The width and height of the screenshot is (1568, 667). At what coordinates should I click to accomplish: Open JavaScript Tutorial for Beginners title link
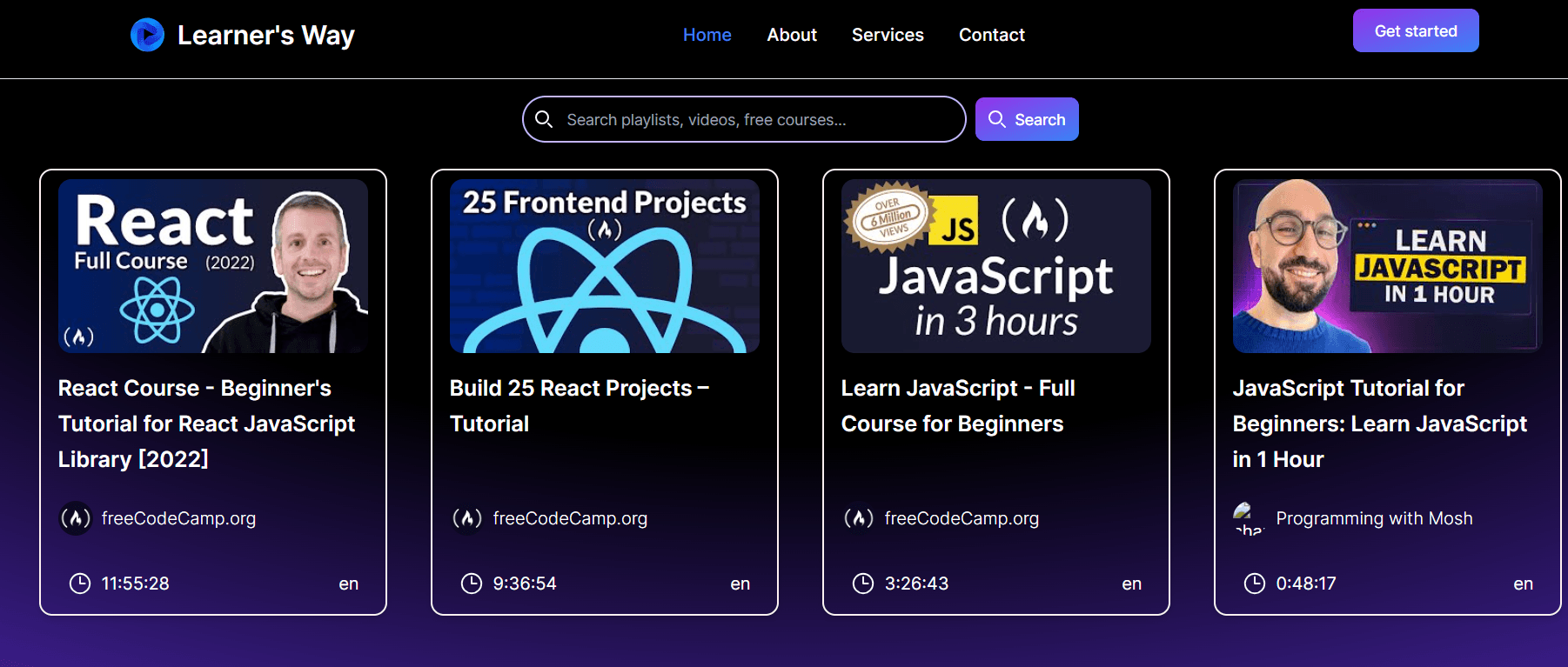point(1379,424)
